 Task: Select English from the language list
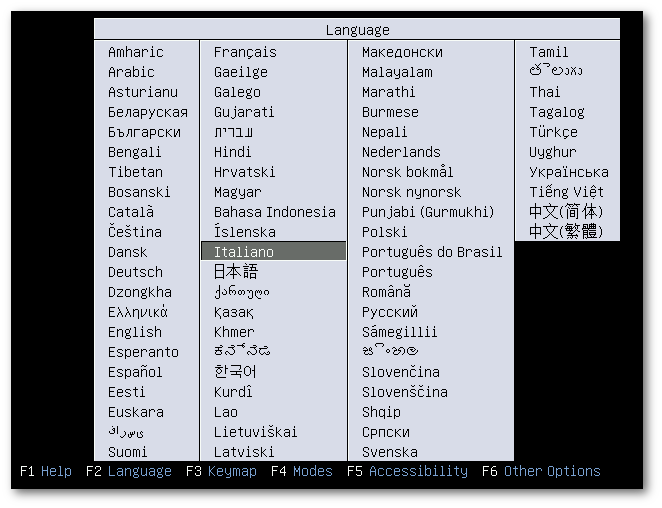135,332
